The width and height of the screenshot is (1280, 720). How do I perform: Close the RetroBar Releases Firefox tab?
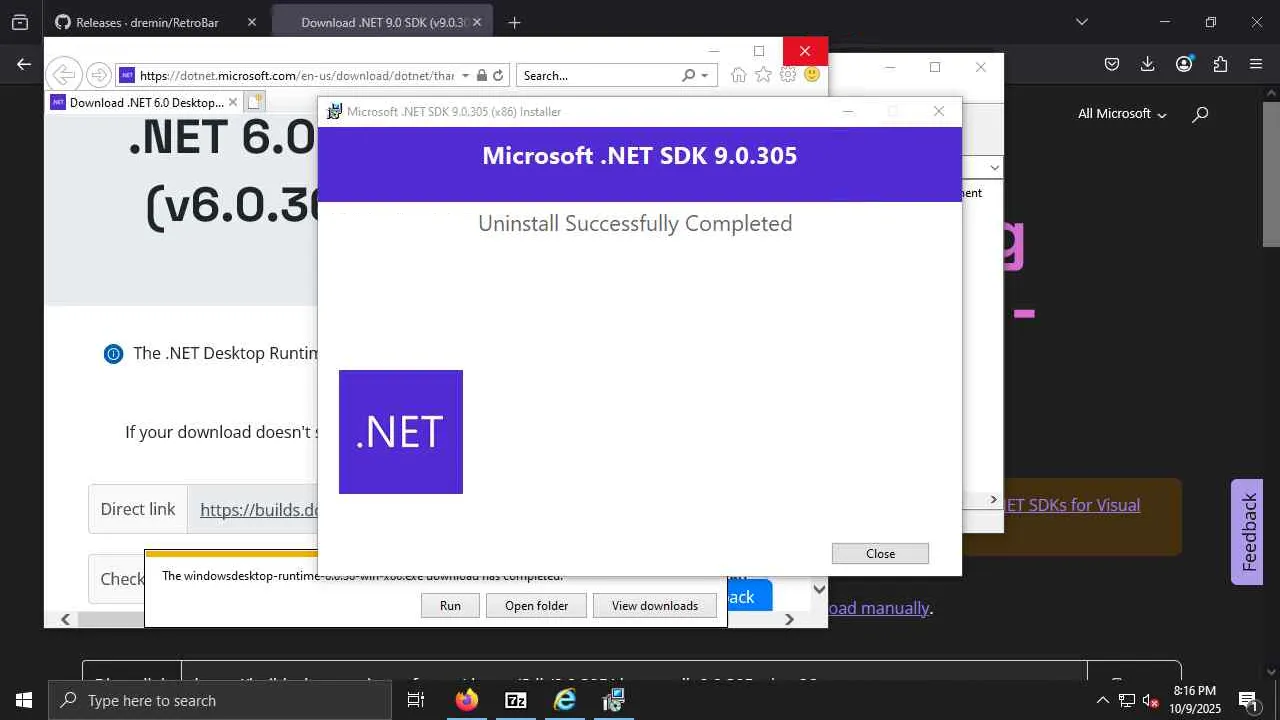251,22
